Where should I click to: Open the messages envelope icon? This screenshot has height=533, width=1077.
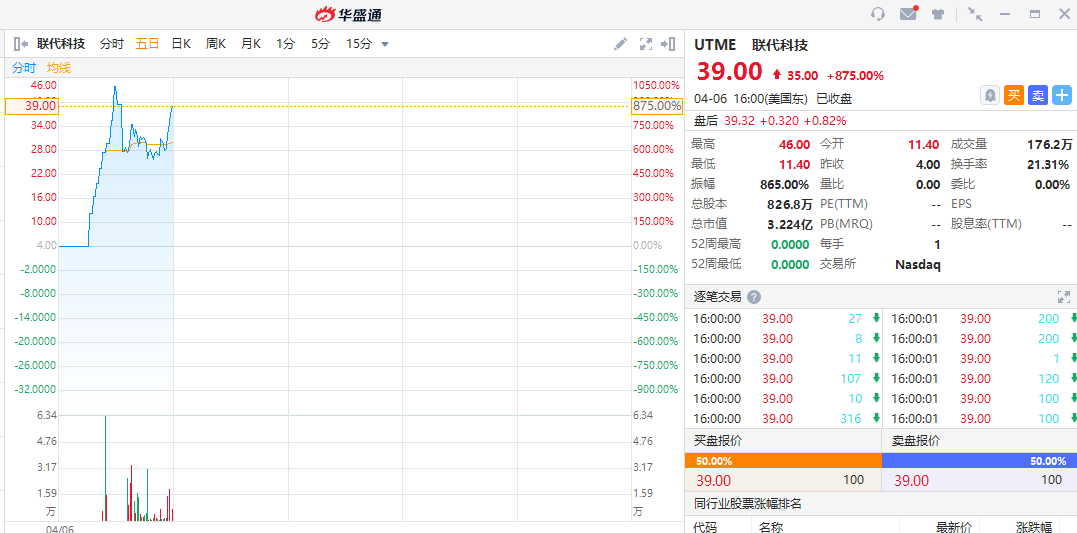point(908,14)
